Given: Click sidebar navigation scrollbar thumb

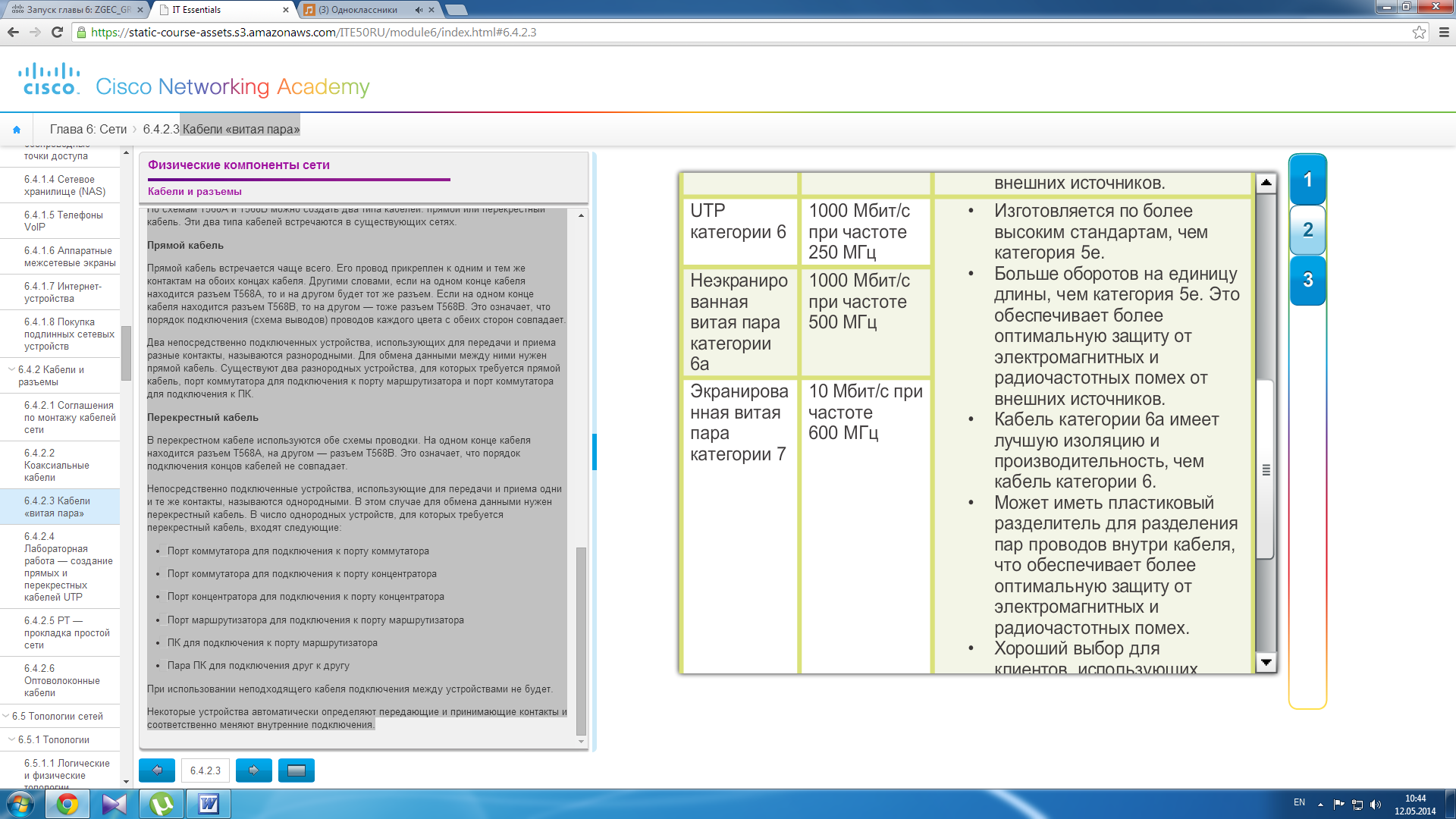Looking at the screenshot, I should click(126, 353).
